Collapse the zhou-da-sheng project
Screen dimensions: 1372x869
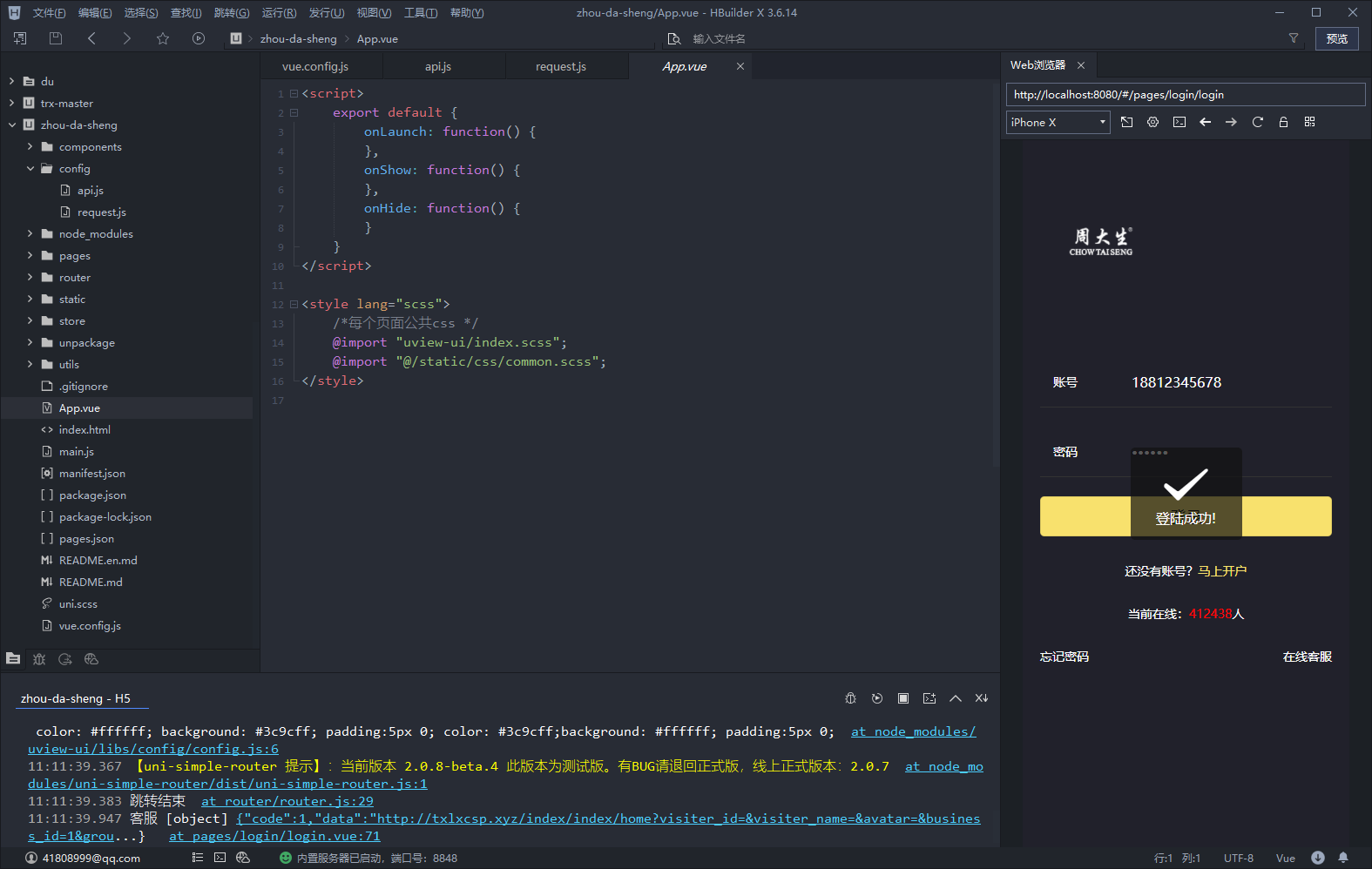click(11, 125)
